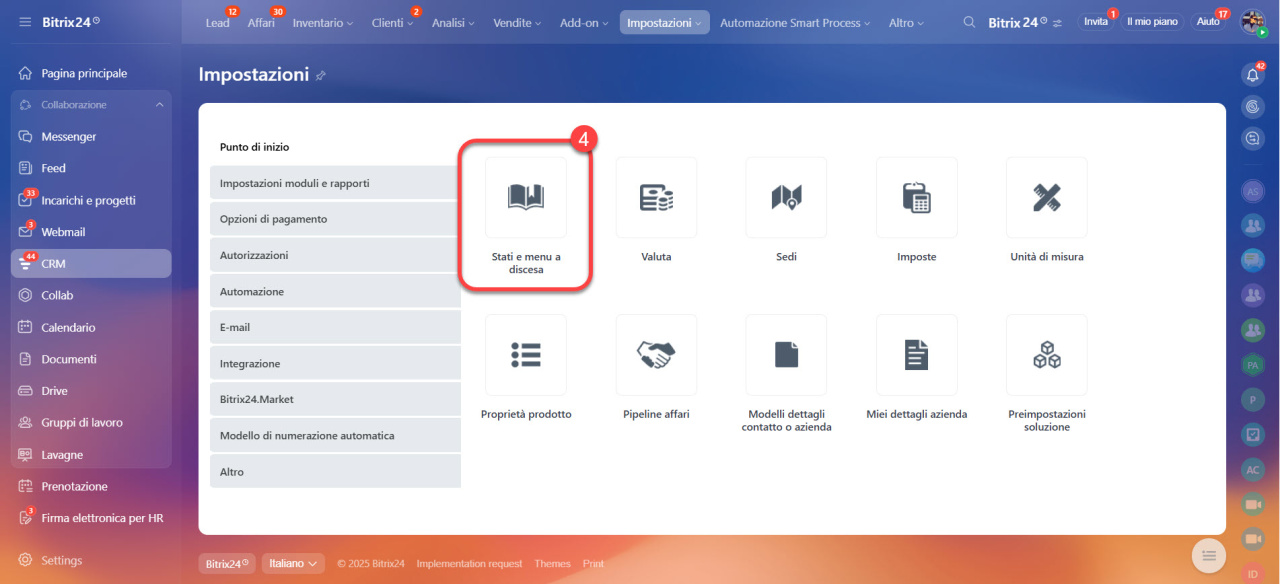Open Feed in the sidebar
The image size is (1280, 584).
(x=91, y=168)
